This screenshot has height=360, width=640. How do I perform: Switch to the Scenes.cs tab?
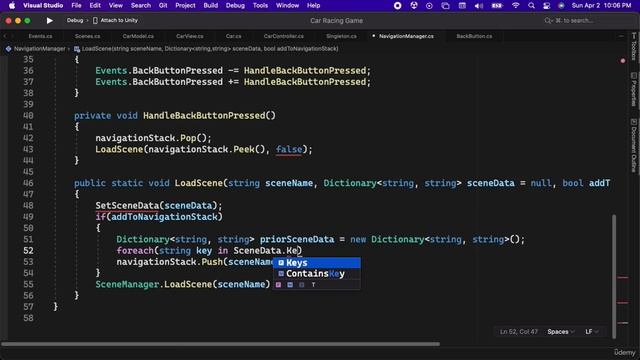coord(87,36)
